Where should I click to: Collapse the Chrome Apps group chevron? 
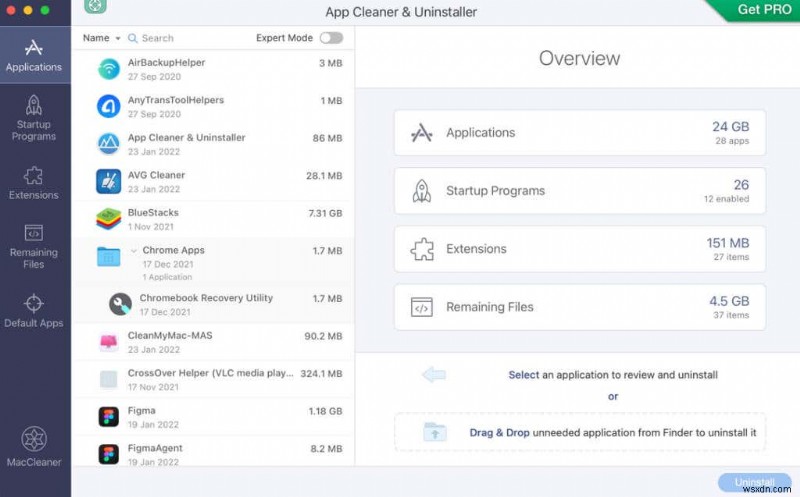point(134,251)
